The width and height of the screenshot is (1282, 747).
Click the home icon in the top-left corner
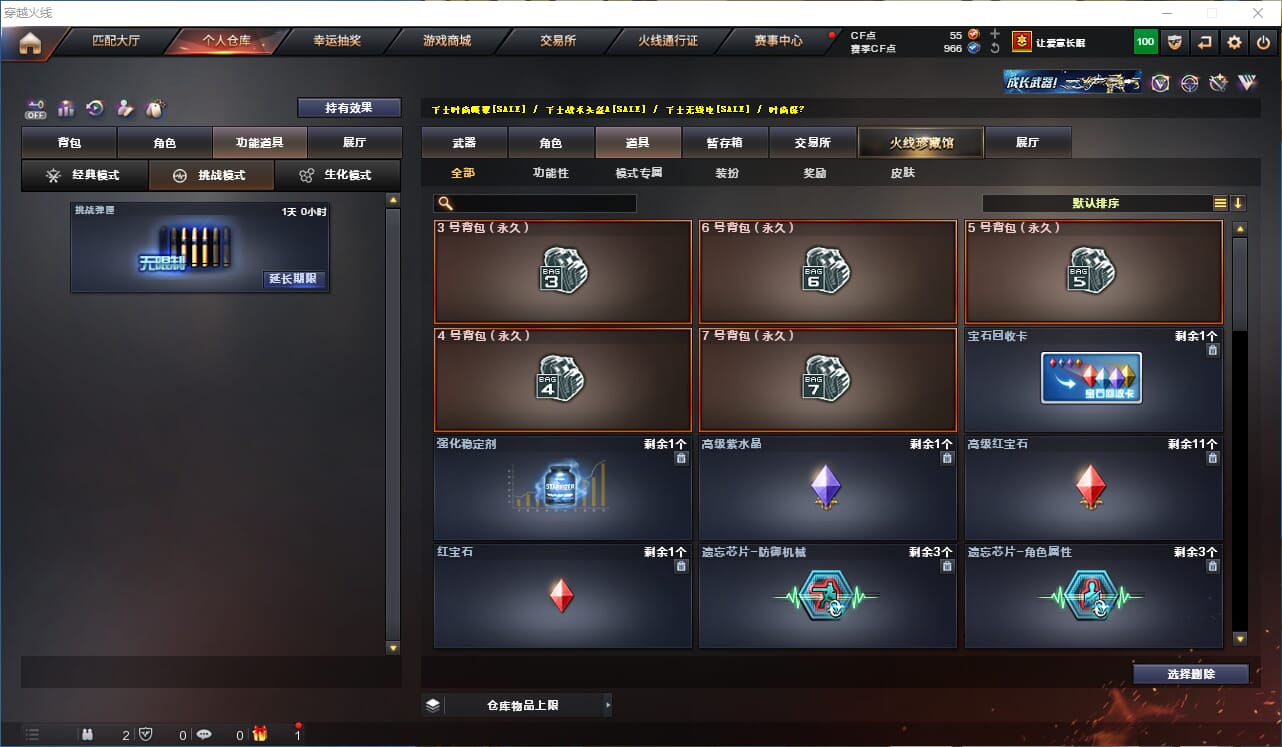[30, 43]
